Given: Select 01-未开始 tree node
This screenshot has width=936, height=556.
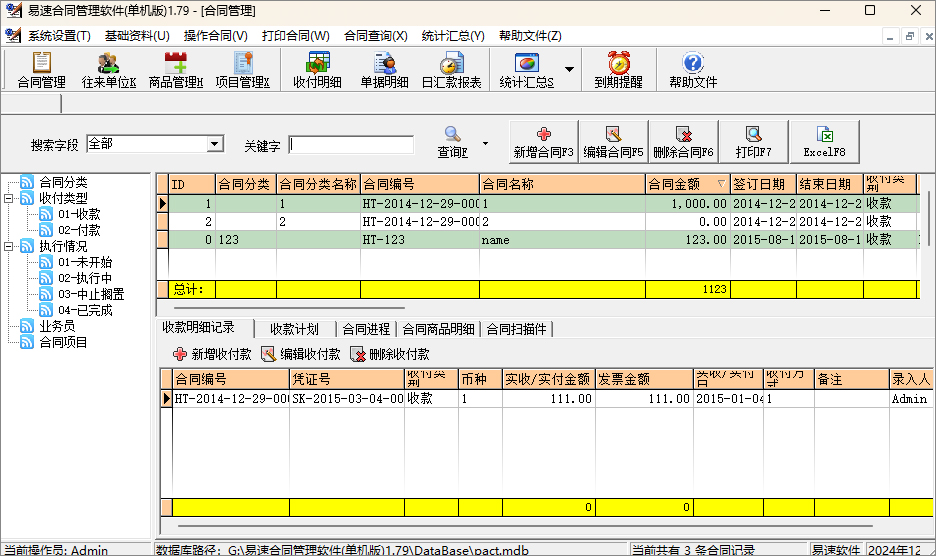Looking at the screenshot, I should 85,262.
